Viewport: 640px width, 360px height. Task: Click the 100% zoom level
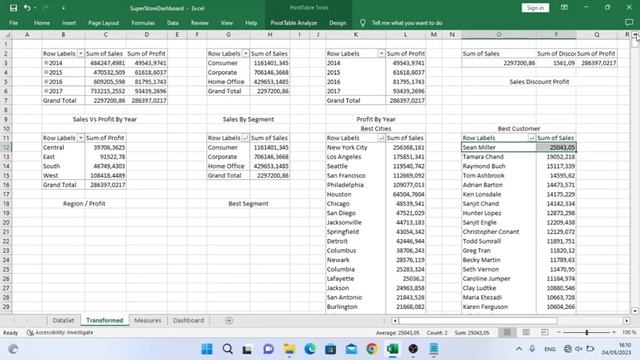pyautogui.click(x=629, y=332)
